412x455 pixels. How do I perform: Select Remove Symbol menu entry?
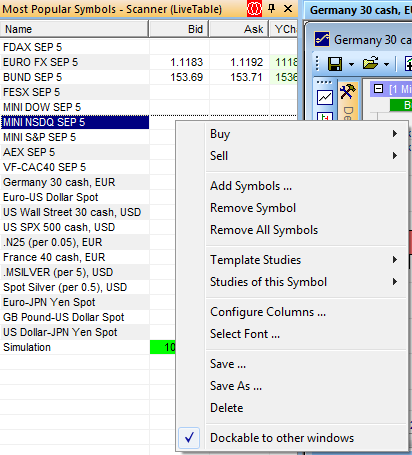306,208
